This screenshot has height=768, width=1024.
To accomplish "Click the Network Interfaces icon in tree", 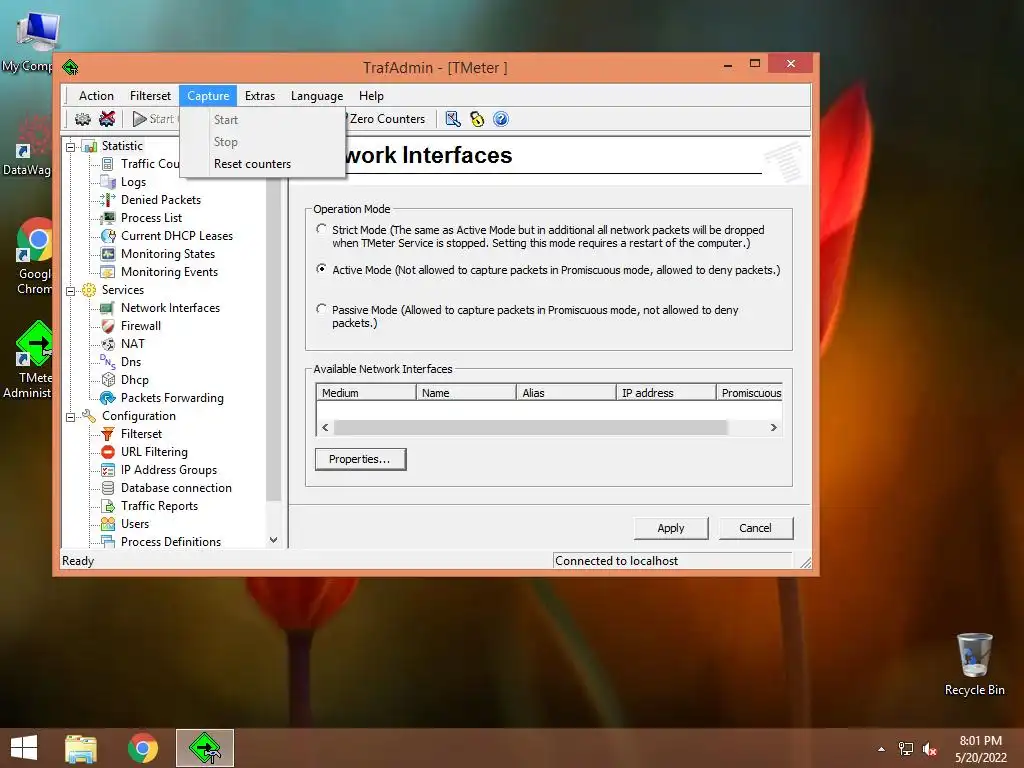I will (108, 308).
